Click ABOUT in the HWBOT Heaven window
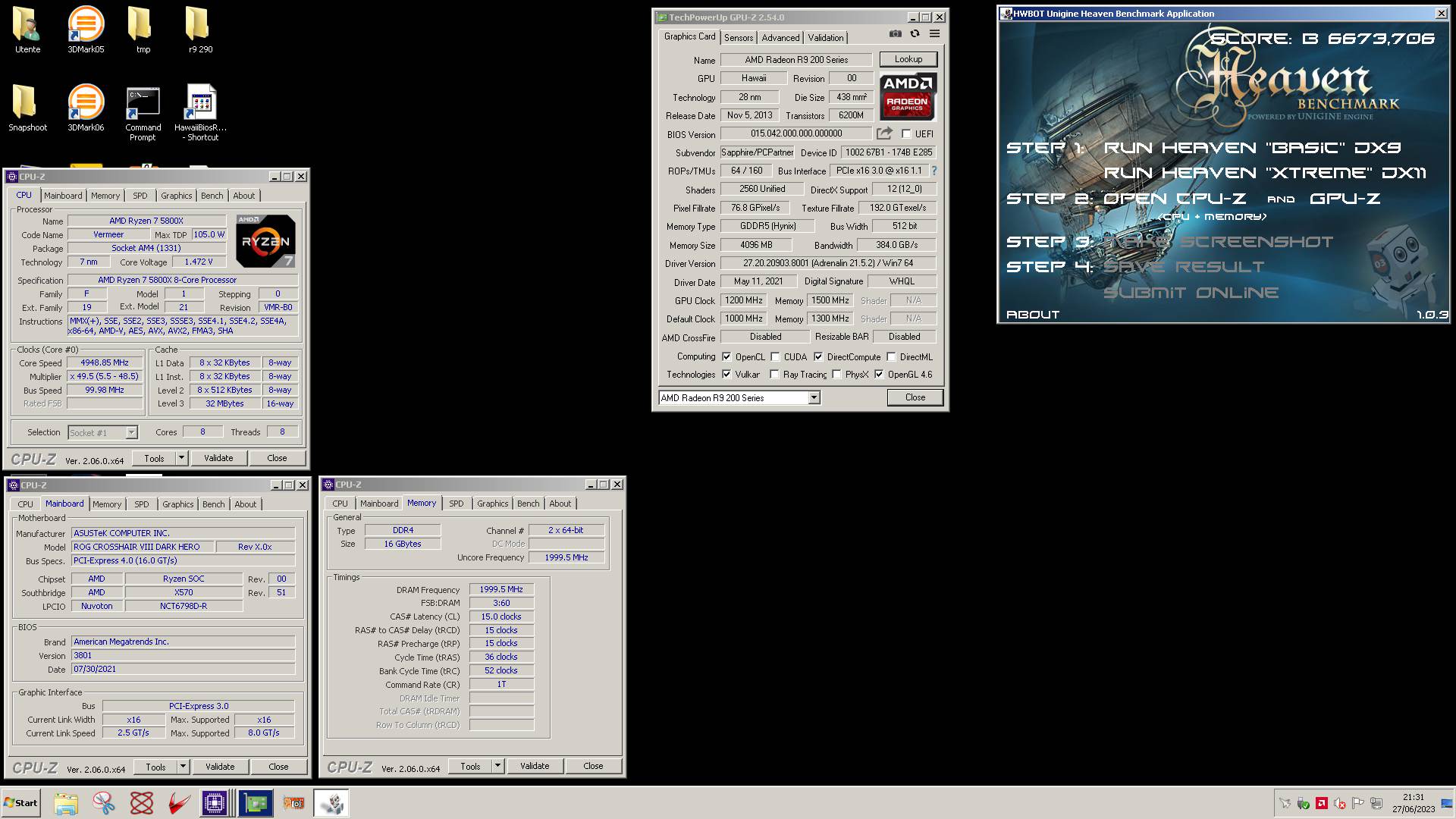The height and width of the screenshot is (819, 1456). click(x=1033, y=315)
